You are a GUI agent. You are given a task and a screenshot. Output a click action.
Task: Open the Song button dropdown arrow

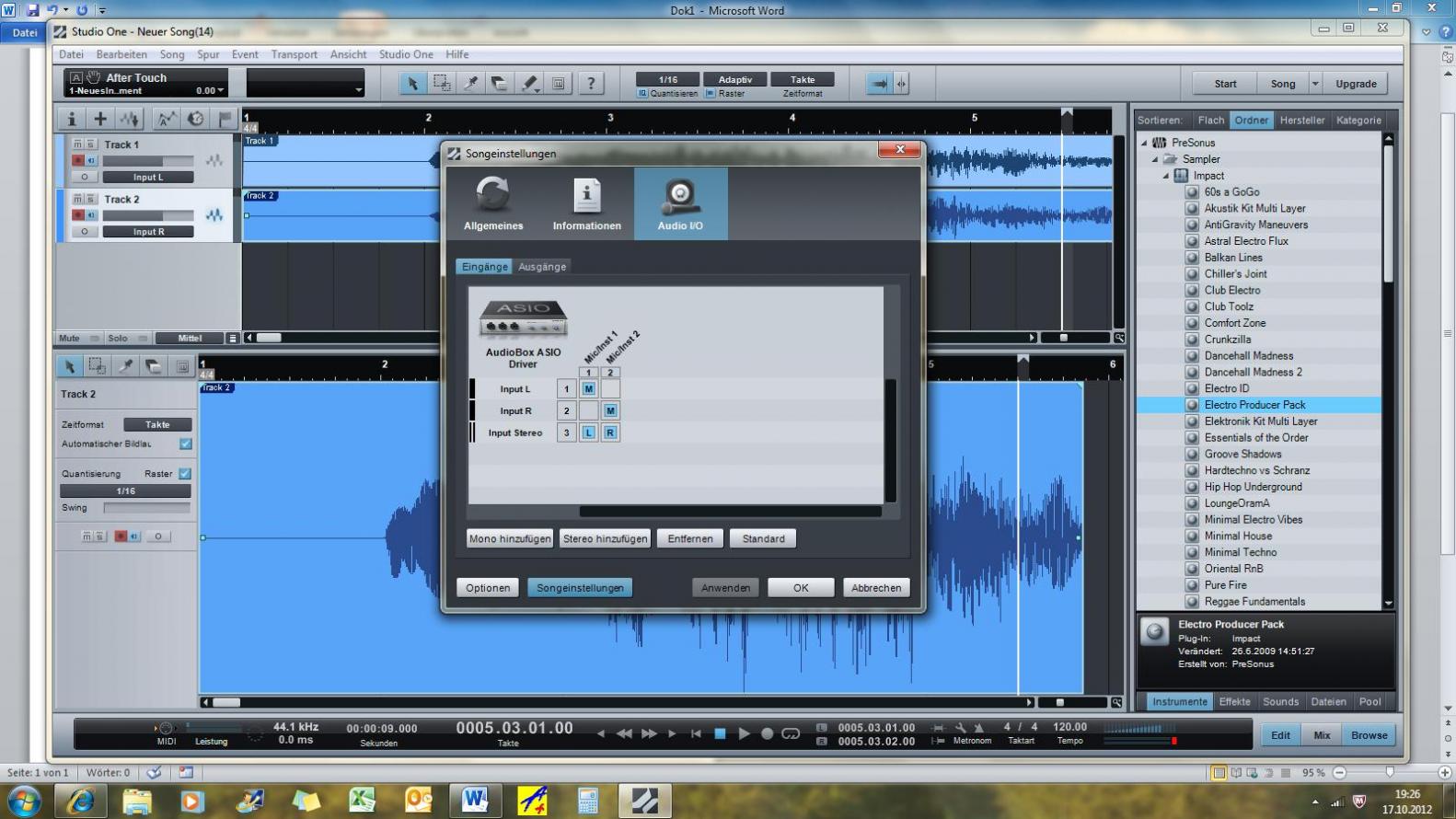tap(1315, 84)
